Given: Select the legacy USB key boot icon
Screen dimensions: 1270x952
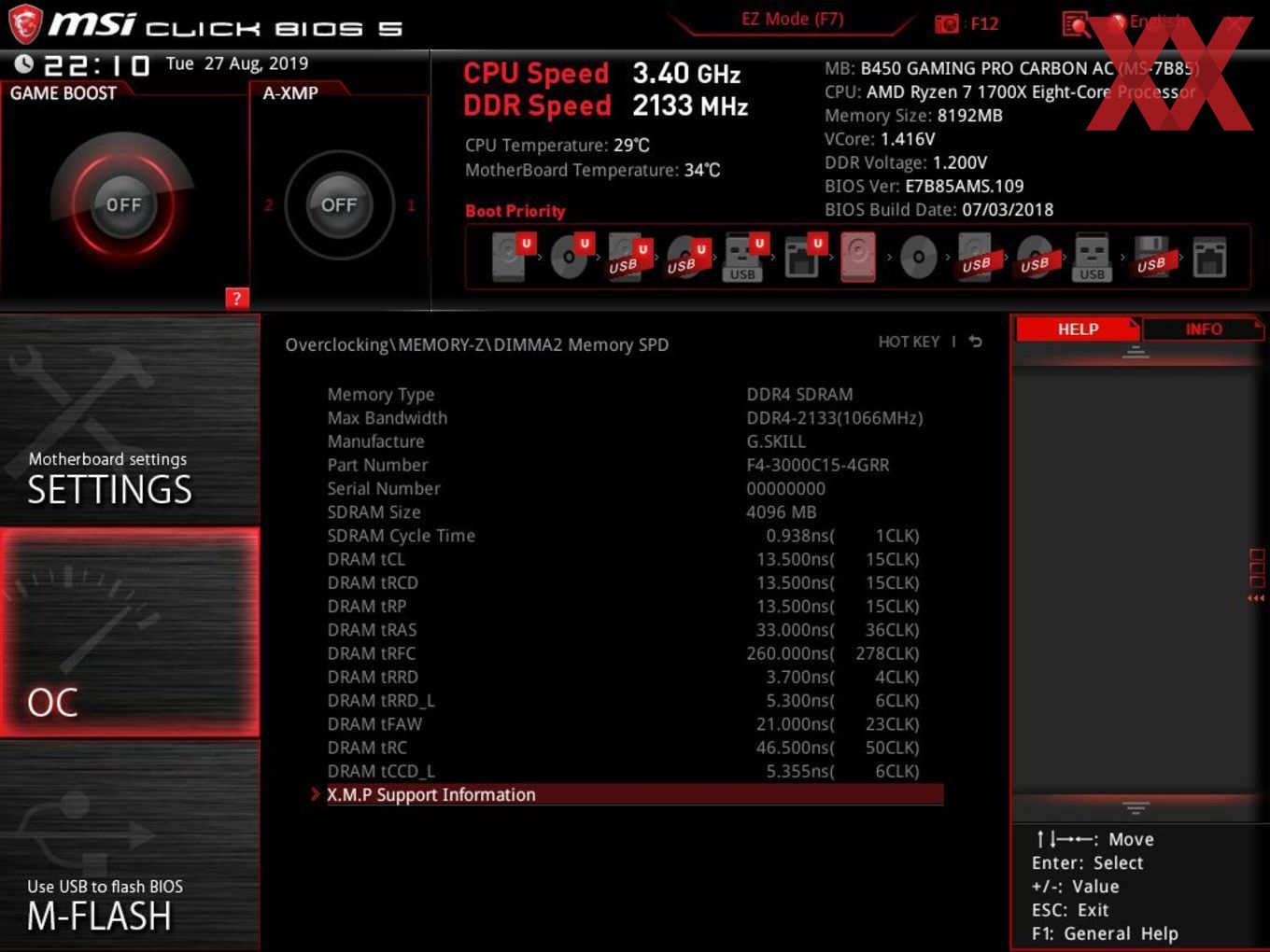Looking at the screenshot, I should pos(1092,257).
